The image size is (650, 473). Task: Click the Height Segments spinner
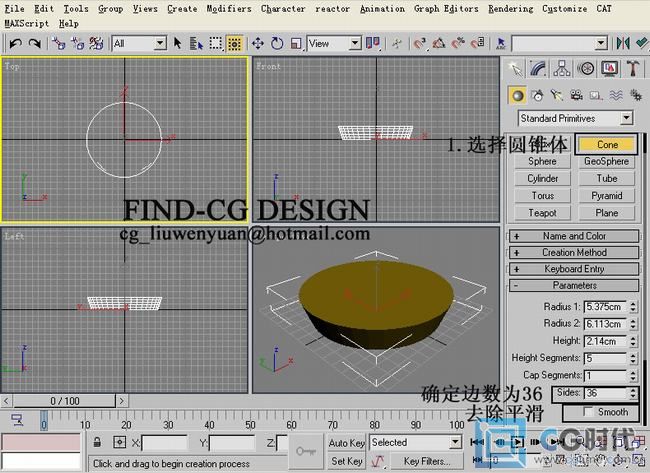(x=633, y=358)
